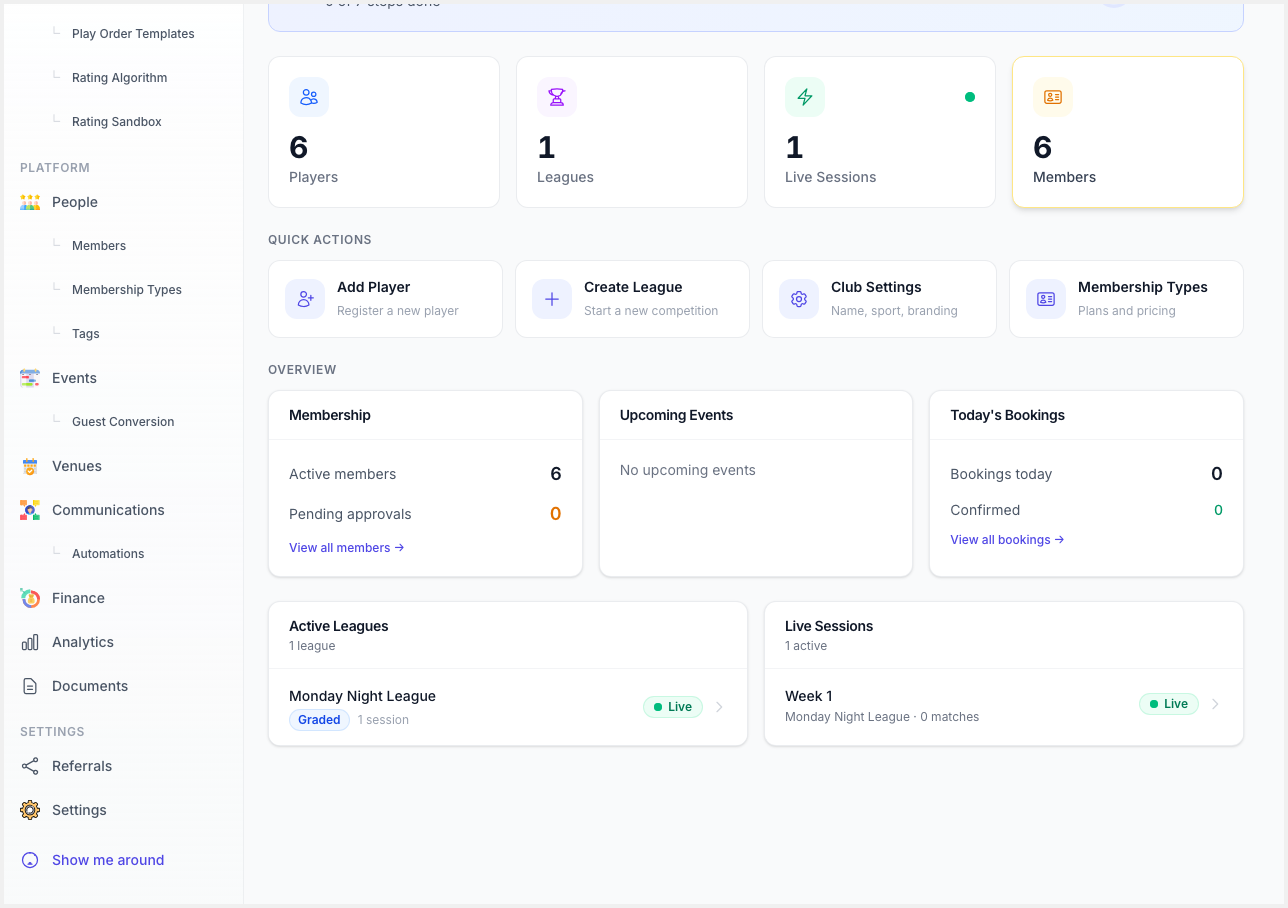The width and height of the screenshot is (1288, 908).
Task: Click the Add Player icon
Action: coord(305,299)
